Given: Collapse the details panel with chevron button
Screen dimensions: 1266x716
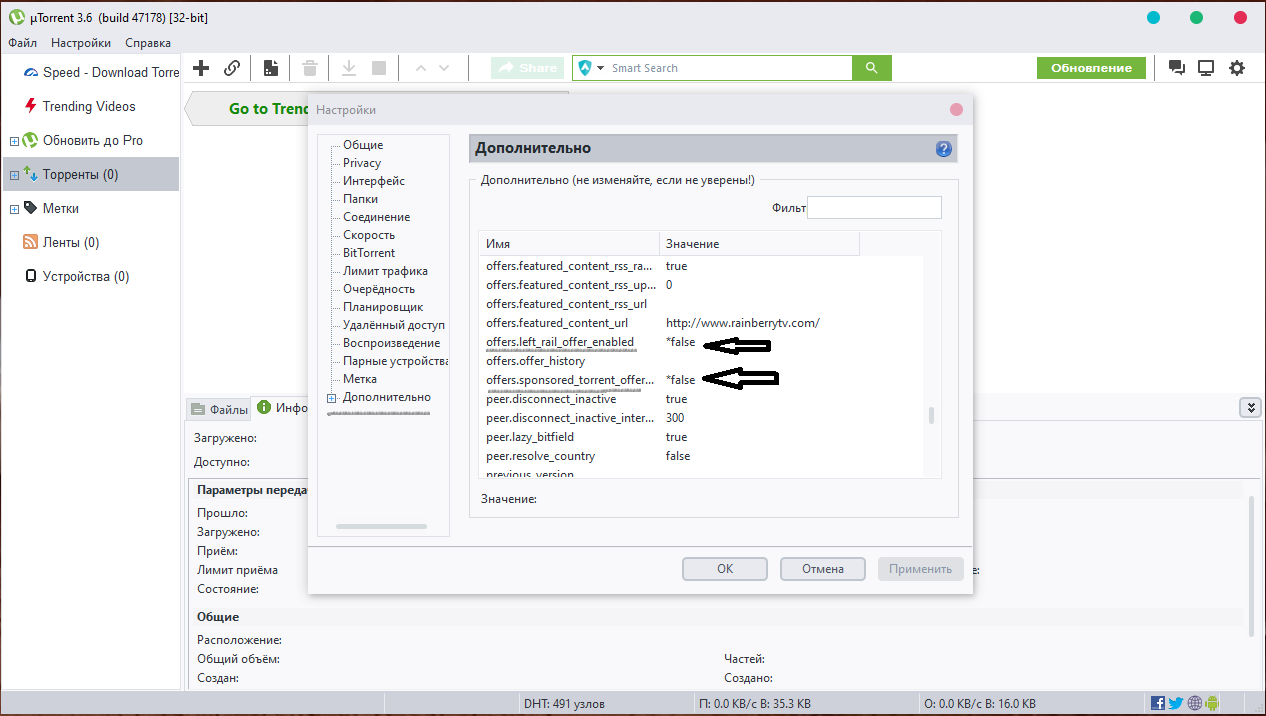Looking at the screenshot, I should point(1249,407).
